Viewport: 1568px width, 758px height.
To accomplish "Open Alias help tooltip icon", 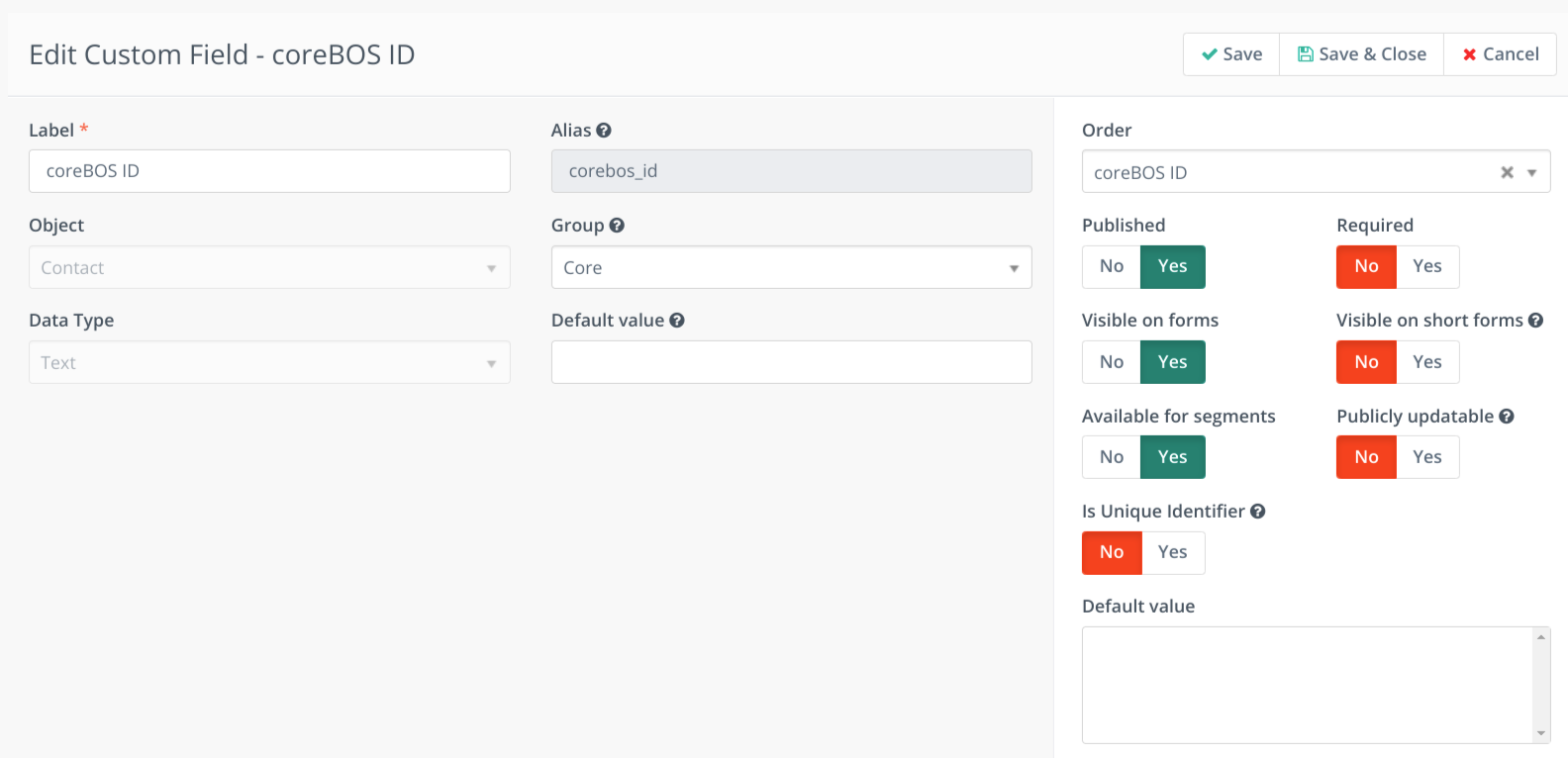I will (x=604, y=130).
